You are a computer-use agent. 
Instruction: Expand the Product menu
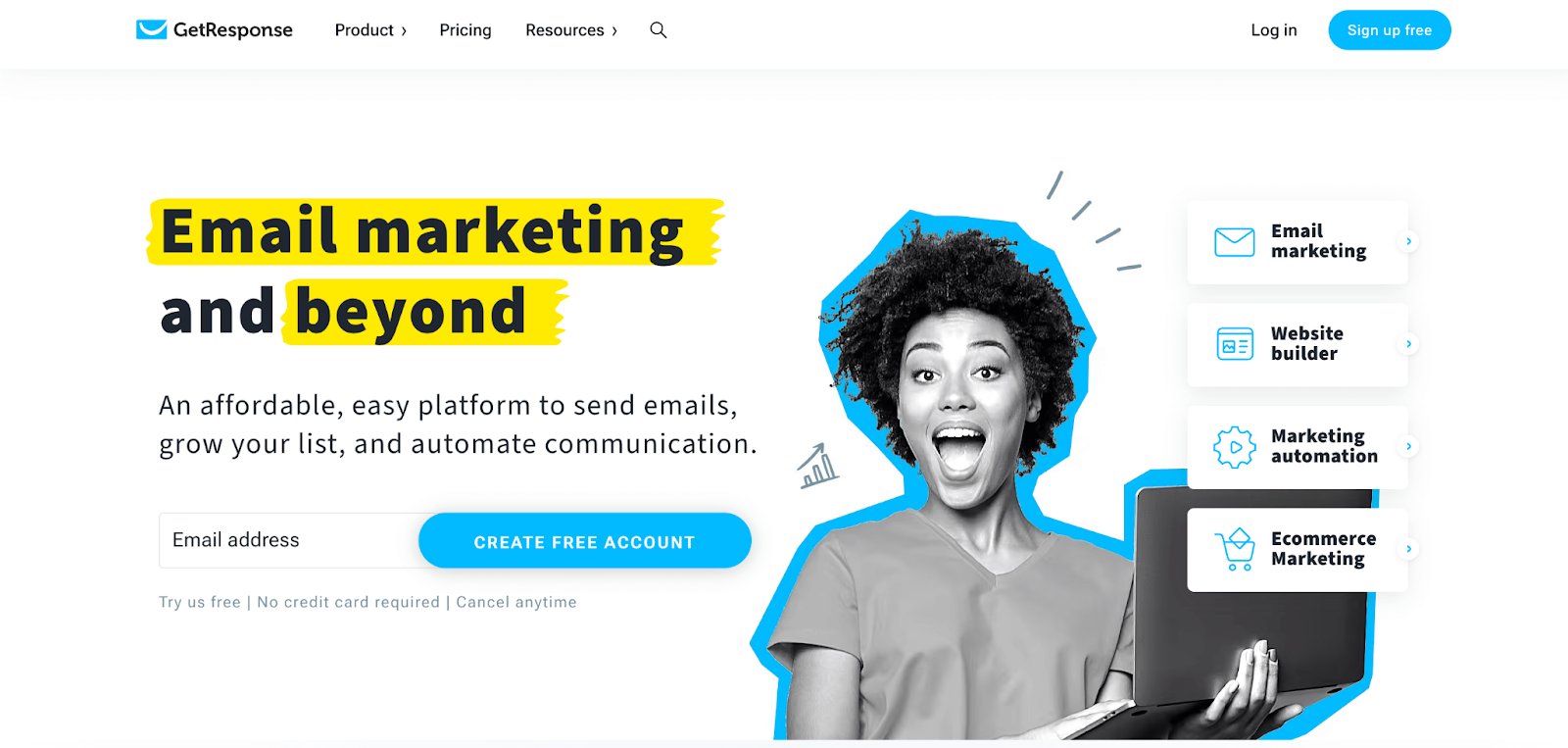coord(370,30)
